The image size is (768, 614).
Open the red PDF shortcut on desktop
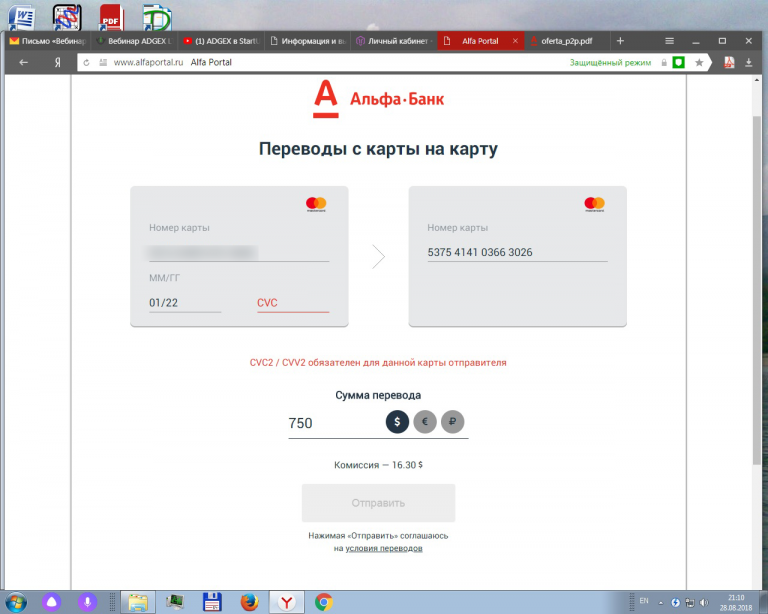(111, 18)
